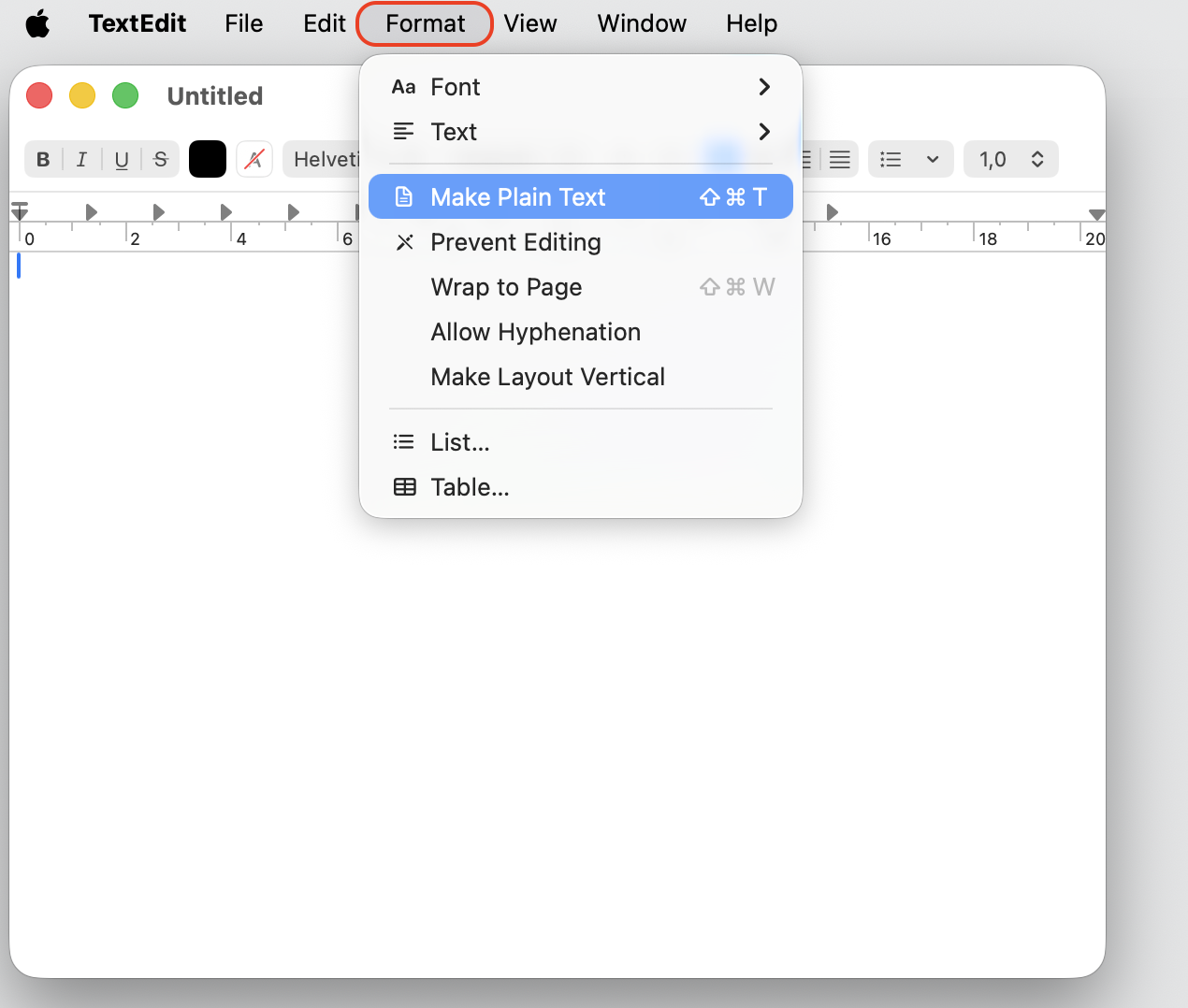Open the list bullets dropdown
The height and width of the screenshot is (1008, 1188).
point(911,159)
